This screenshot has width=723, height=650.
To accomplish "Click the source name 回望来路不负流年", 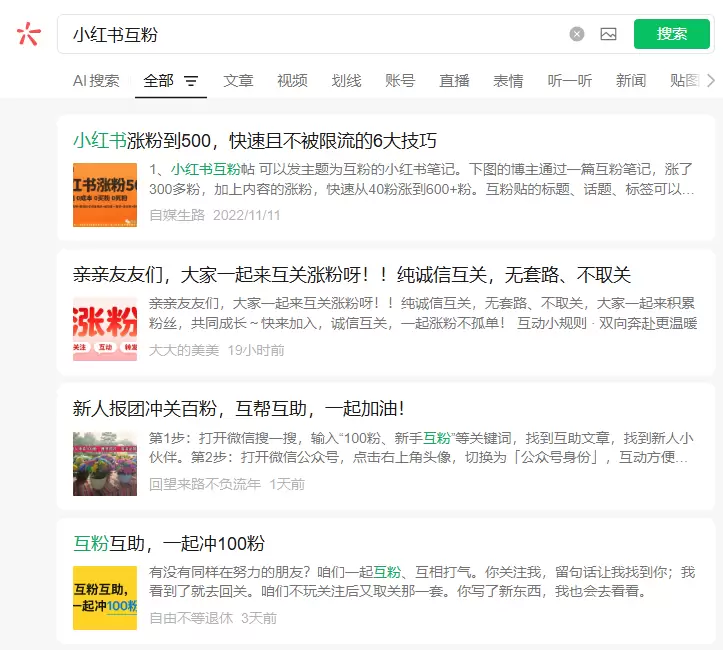I will click(205, 484).
